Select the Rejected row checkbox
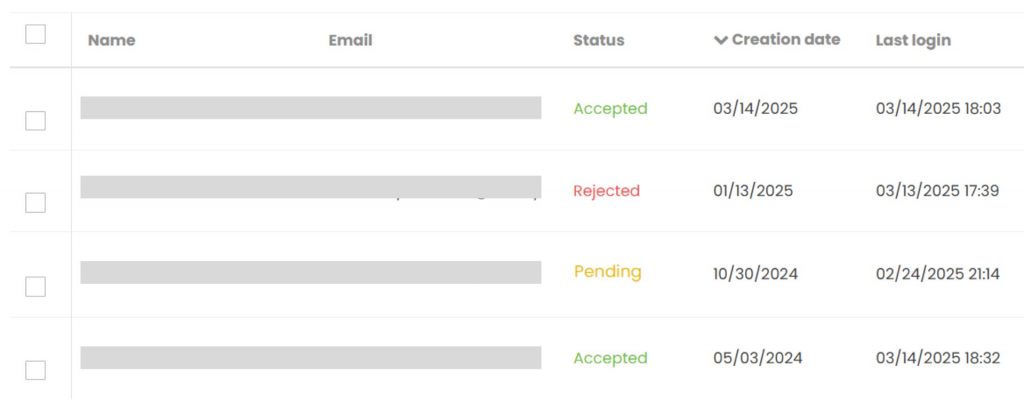 pyautogui.click(x=35, y=202)
